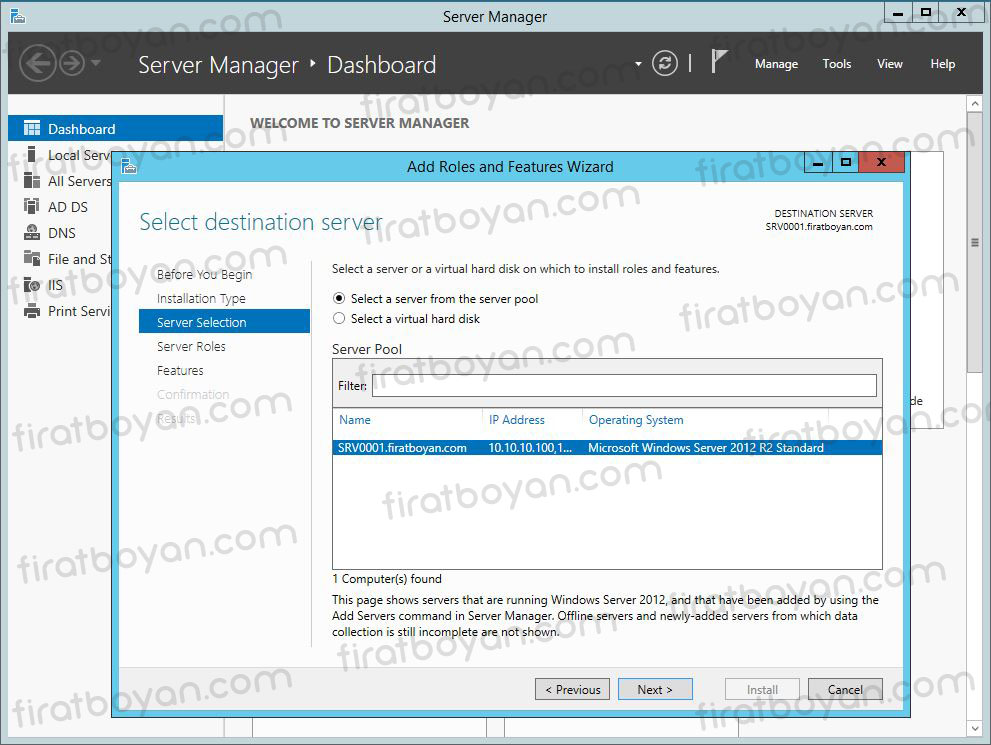991x745 pixels.
Task: Click the Server Manager vertical scrollbar thumb
Action: [x=975, y=243]
